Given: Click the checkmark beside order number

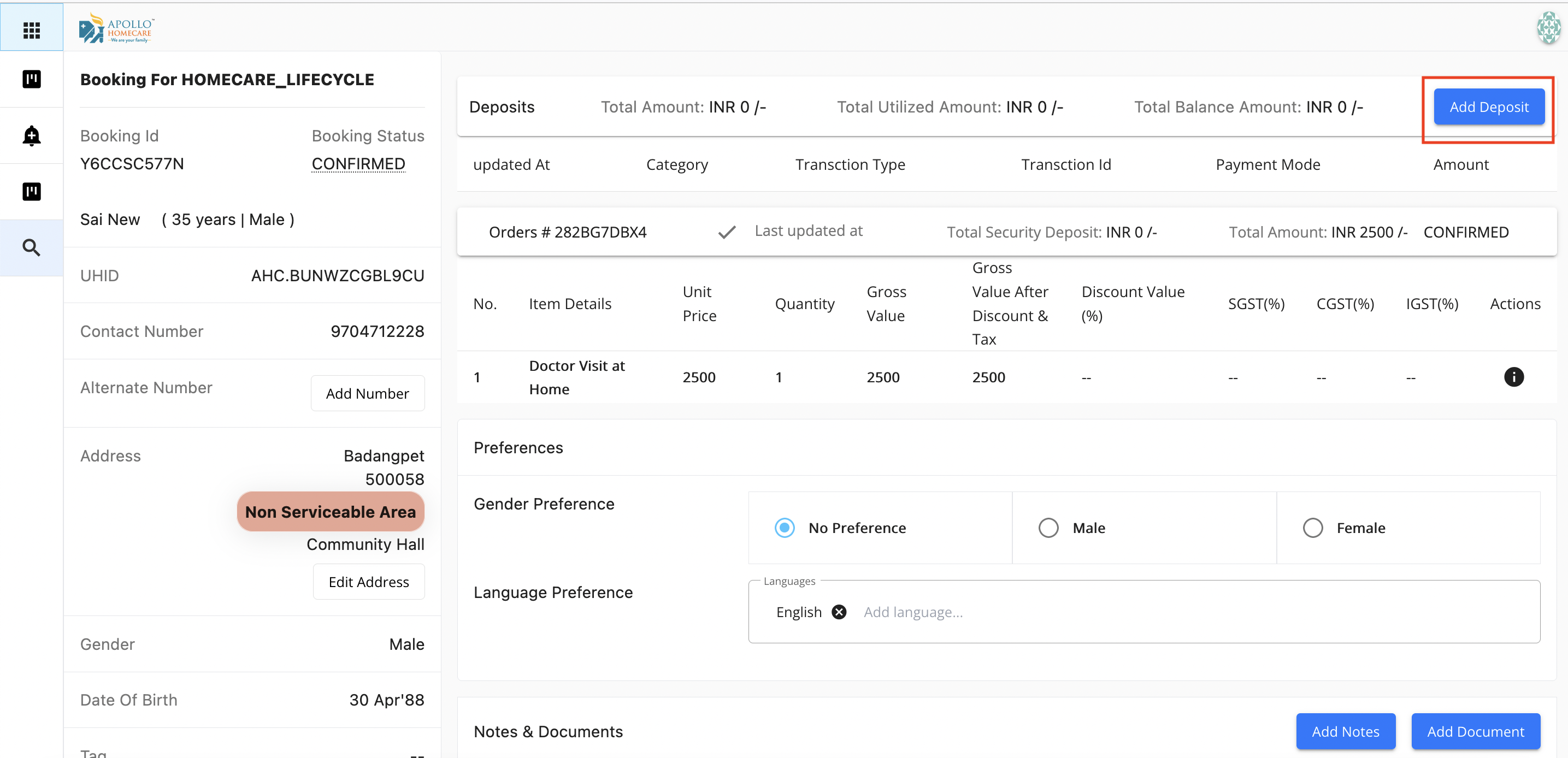Looking at the screenshot, I should [x=727, y=232].
